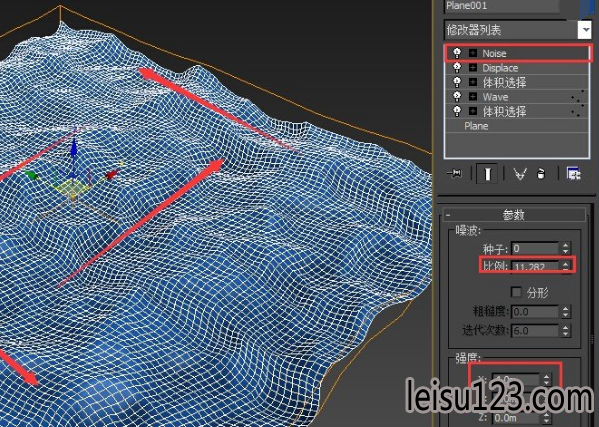Select the top 体积选择 modifier
Viewport: 599px width, 427px height.
(517, 82)
